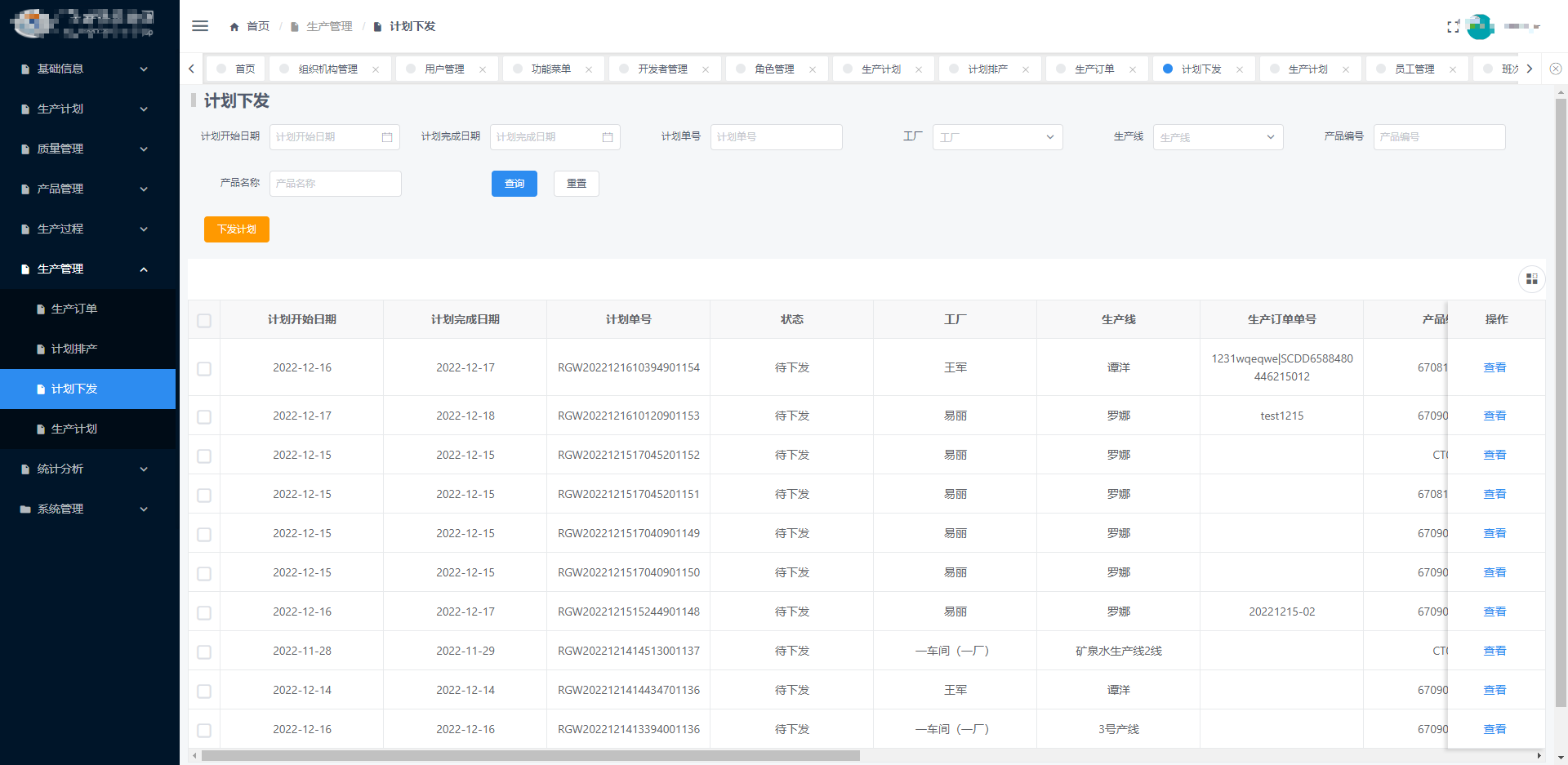Toggle fullscreen mode icon
This screenshot has width=1568, height=765.
pyautogui.click(x=1453, y=27)
